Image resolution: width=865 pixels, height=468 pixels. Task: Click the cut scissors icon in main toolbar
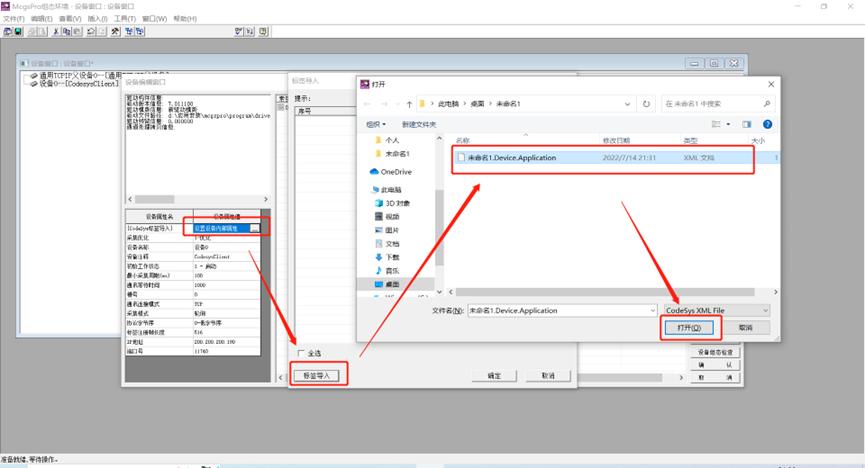[x=56, y=31]
